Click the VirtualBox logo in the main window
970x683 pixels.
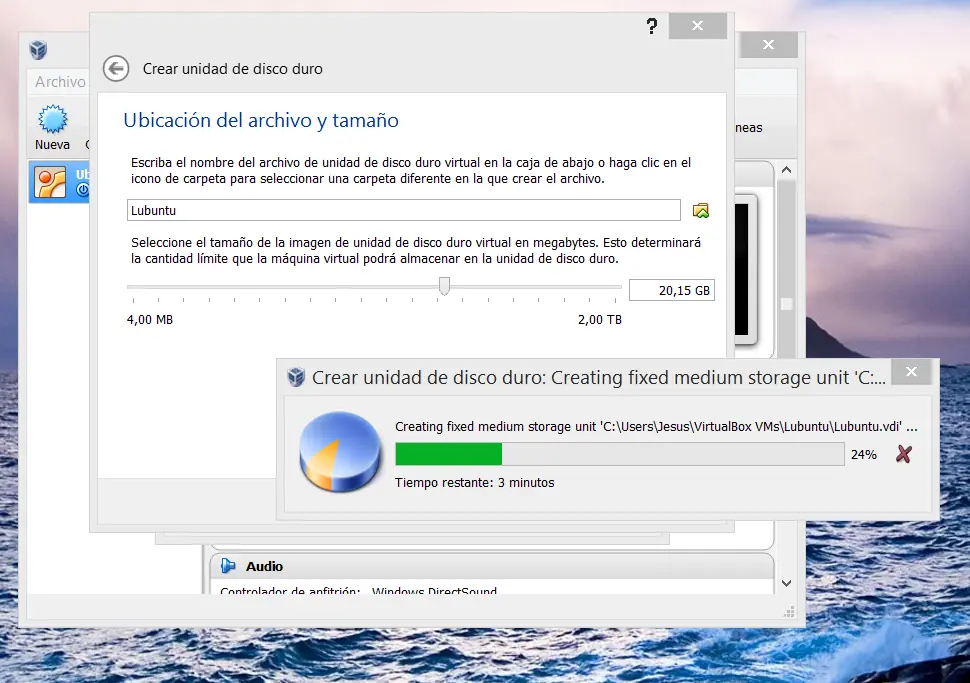coord(37,48)
